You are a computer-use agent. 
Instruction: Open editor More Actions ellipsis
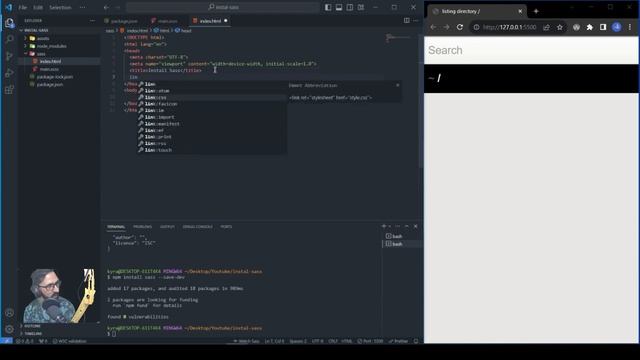[416, 20]
